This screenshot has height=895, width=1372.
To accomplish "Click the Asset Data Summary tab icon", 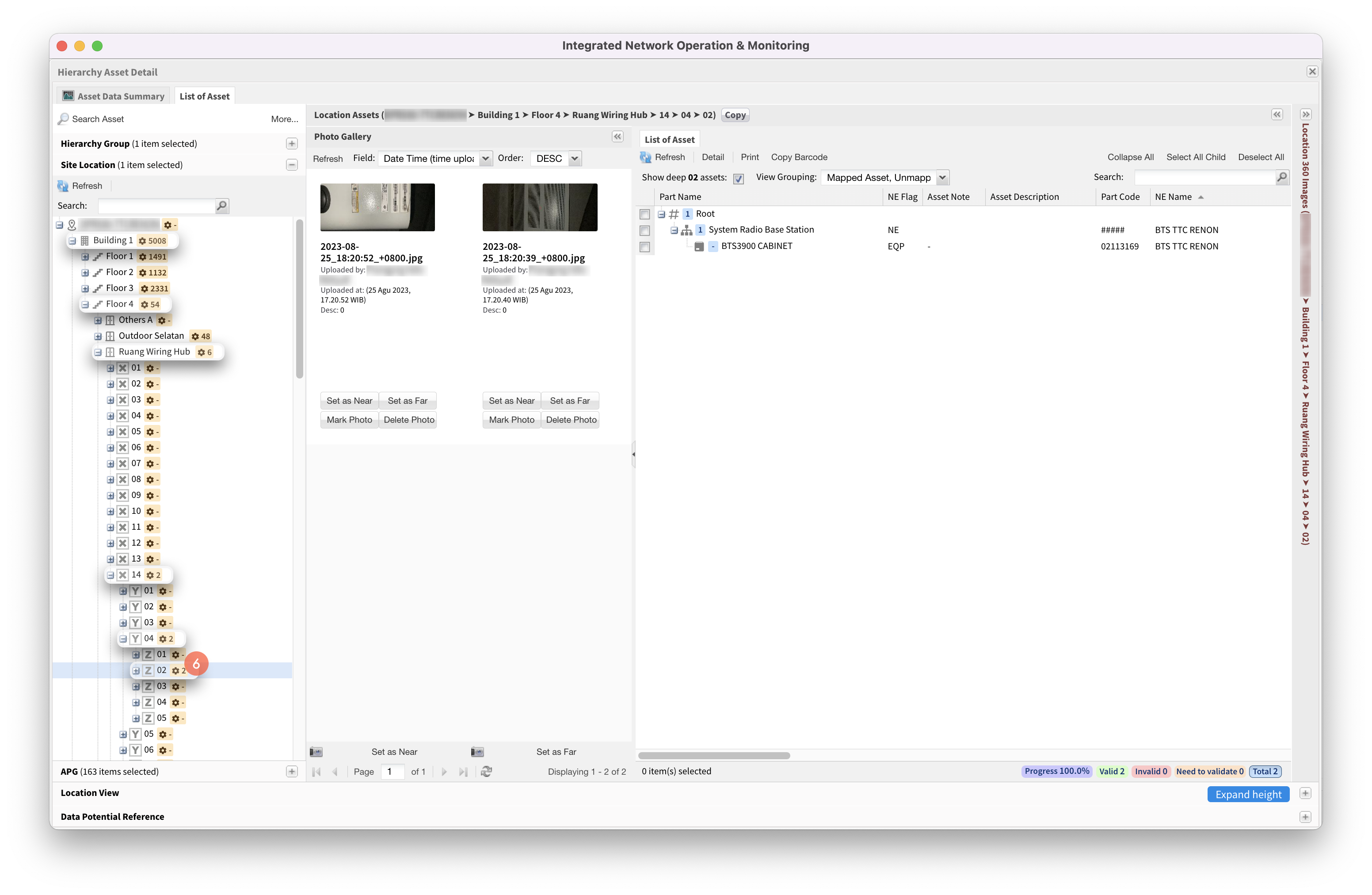I will click(68, 96).
